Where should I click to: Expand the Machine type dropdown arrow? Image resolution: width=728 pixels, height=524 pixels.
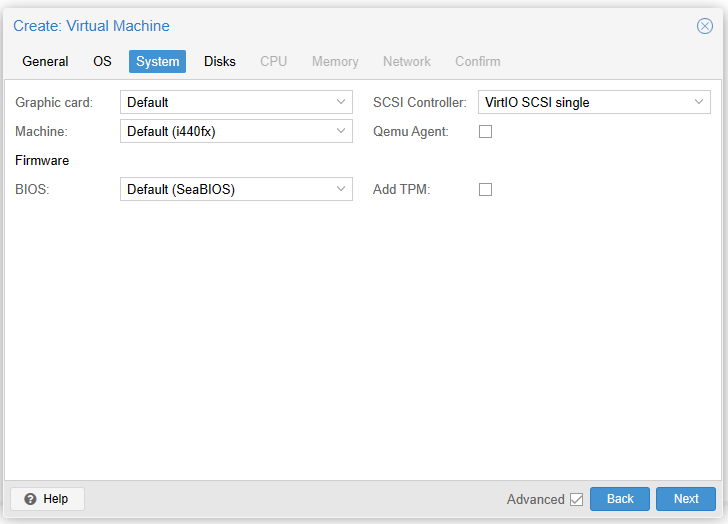point(341,131)
